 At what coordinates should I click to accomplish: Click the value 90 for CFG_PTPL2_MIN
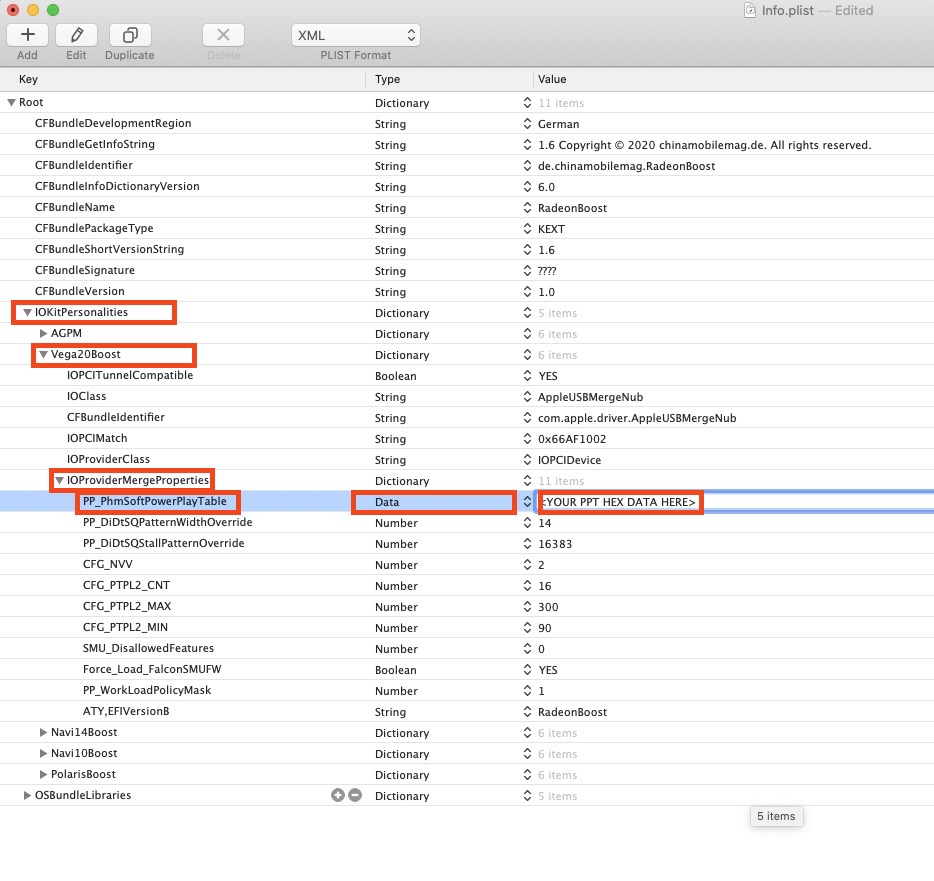pos(544,628)
